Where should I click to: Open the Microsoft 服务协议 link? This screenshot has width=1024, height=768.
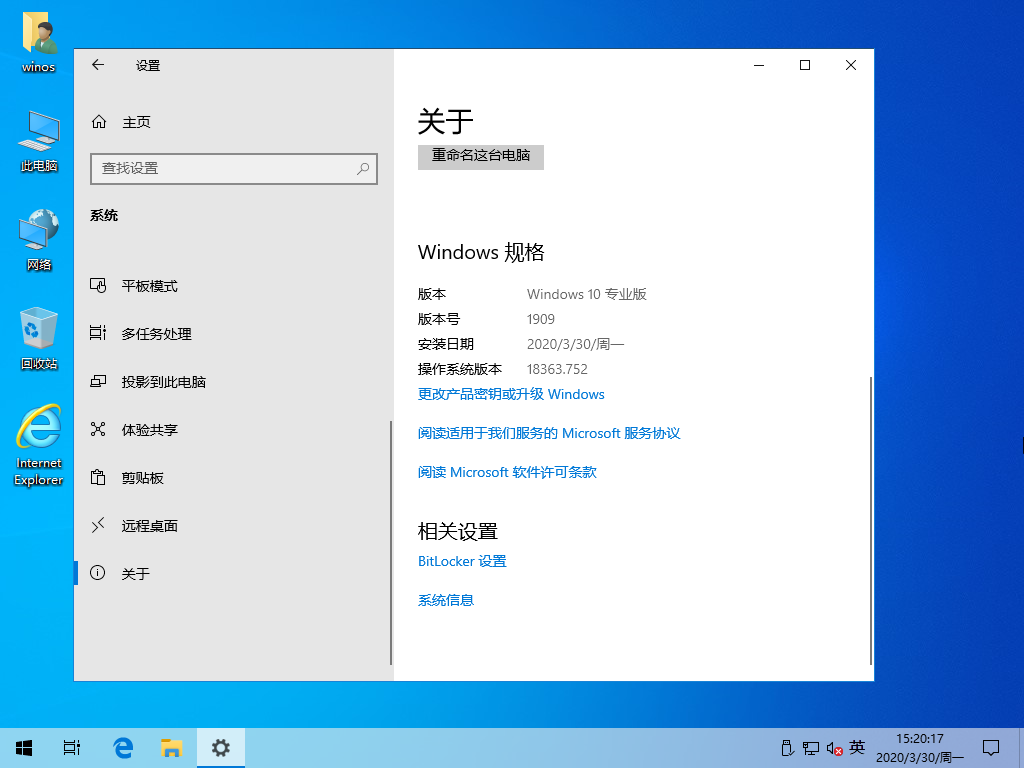pyautogui.click(x=549, y=434)
